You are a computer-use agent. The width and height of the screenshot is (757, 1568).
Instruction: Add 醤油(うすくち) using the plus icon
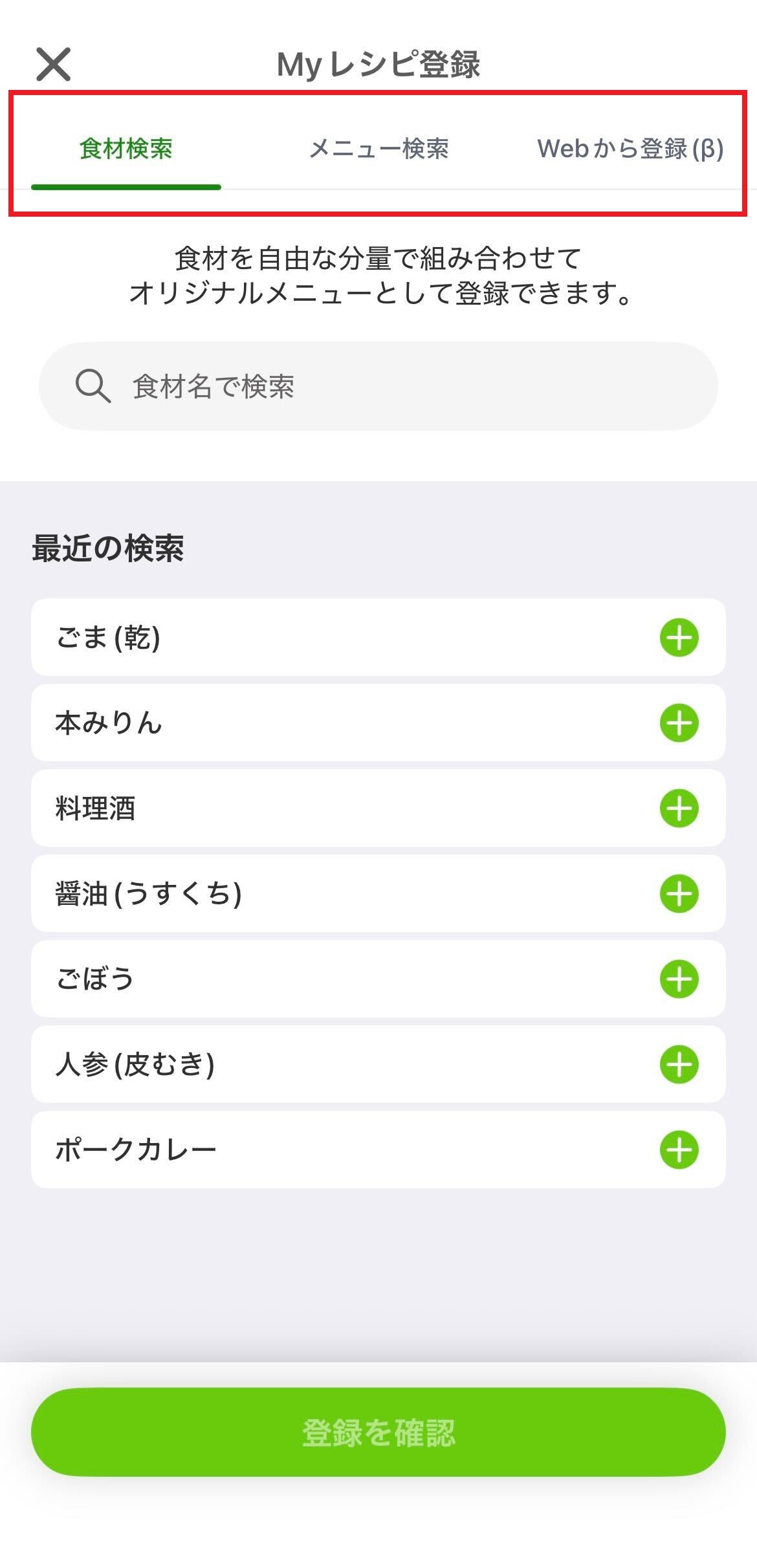pos(679,894)
